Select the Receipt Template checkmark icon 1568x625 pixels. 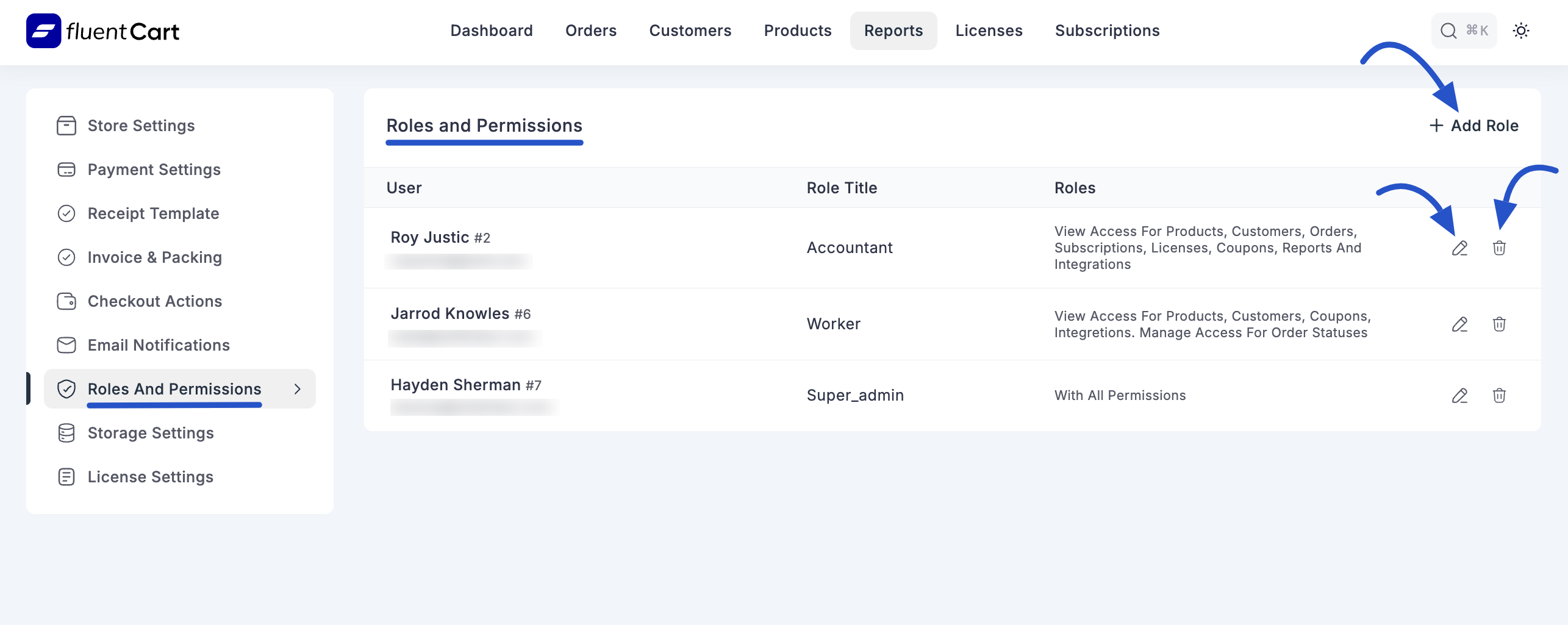point(66,213)
